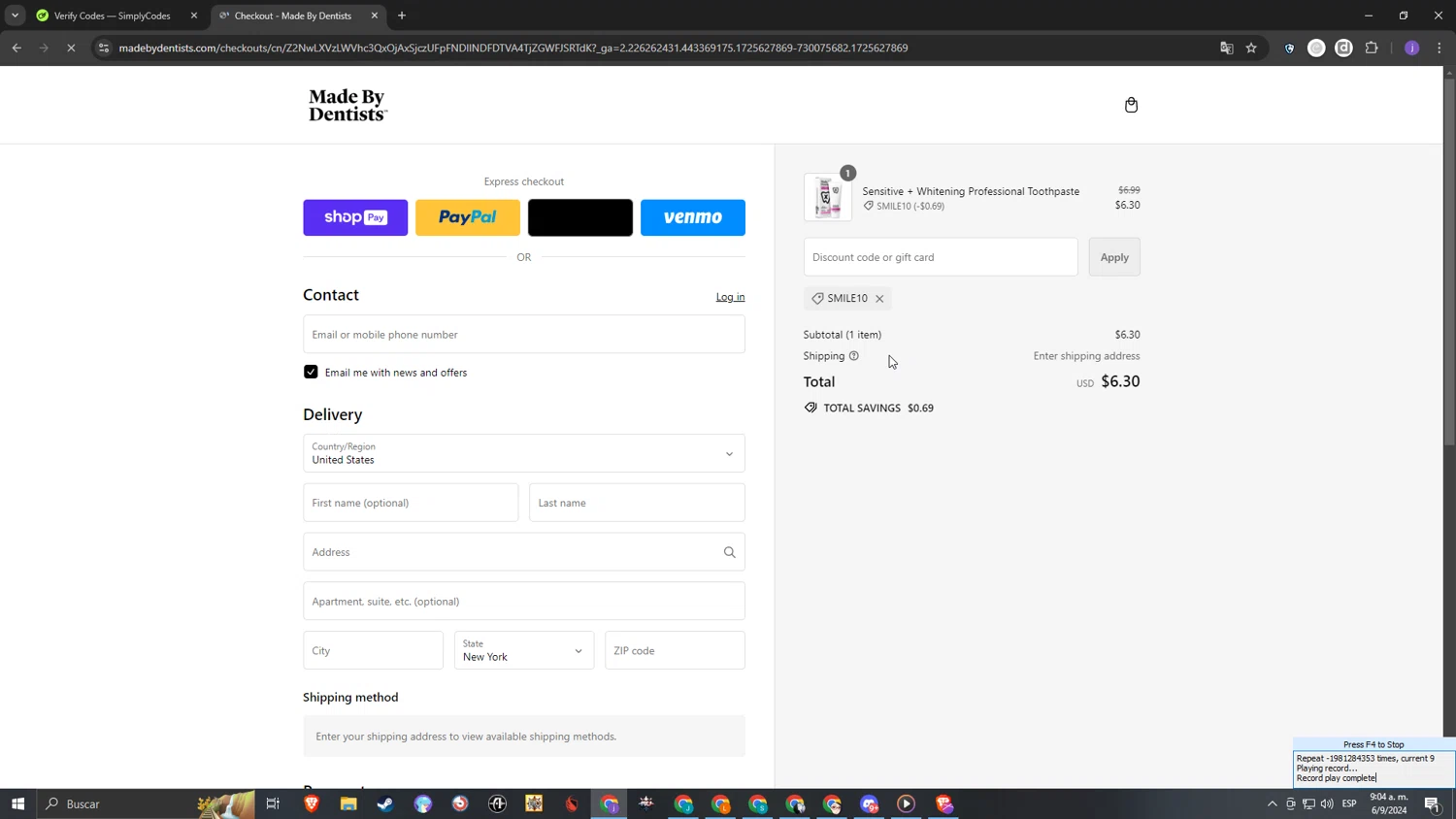Open a new browser tab
This screenshot has width=1456, height=819.
pos(402,16)
